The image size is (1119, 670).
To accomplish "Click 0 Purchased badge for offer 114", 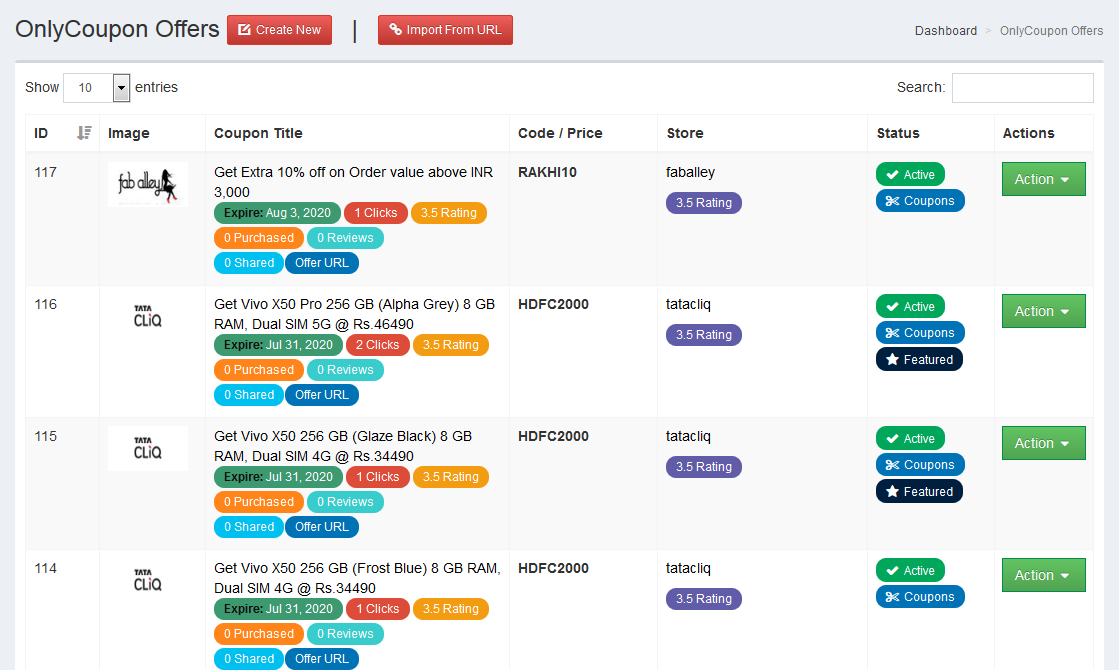I will pyautogui.click(x=259, y=634).
